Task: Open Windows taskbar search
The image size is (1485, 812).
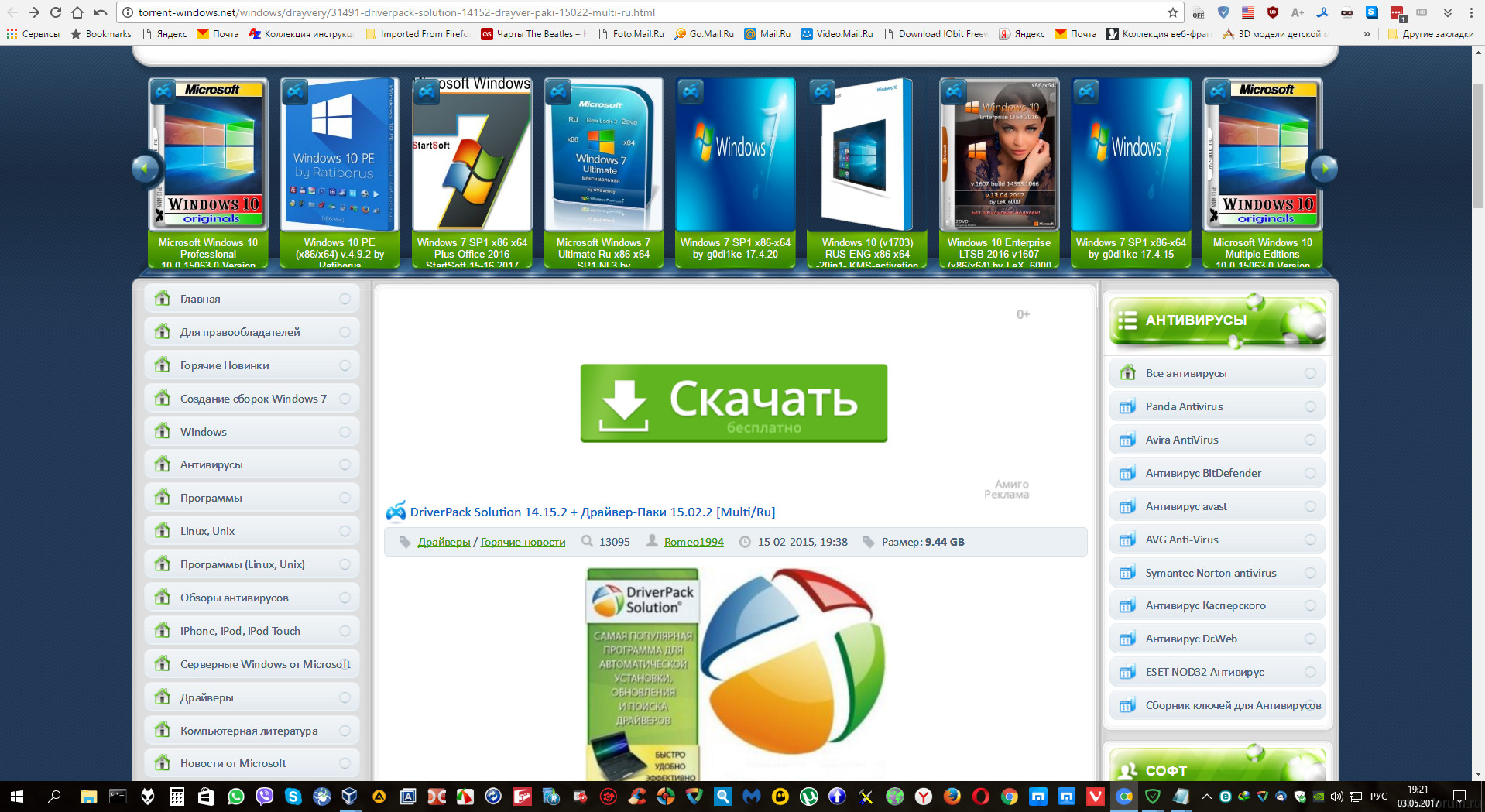Action: click(x=54, y=797)
